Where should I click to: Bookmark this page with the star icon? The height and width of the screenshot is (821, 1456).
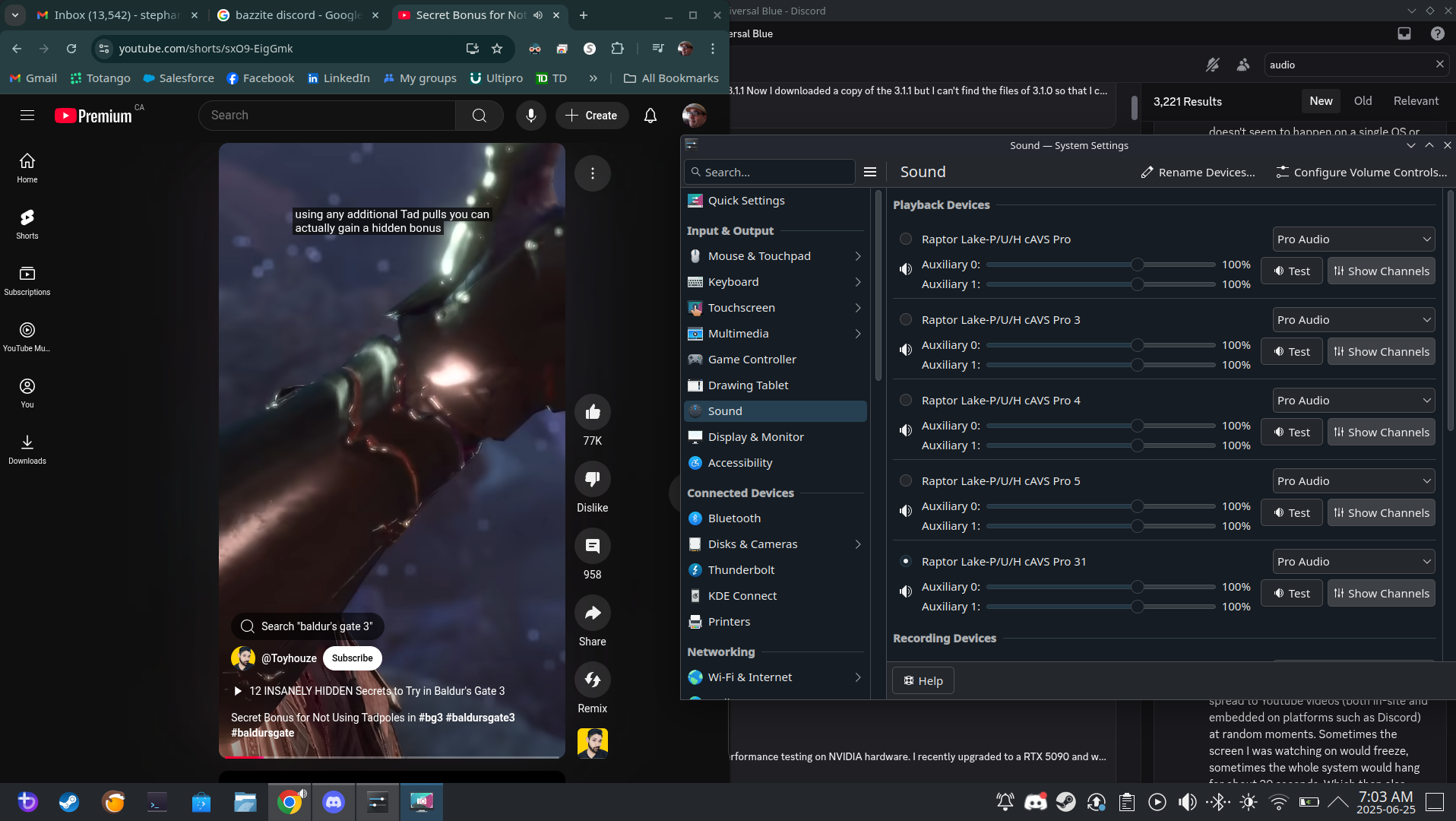497,49
